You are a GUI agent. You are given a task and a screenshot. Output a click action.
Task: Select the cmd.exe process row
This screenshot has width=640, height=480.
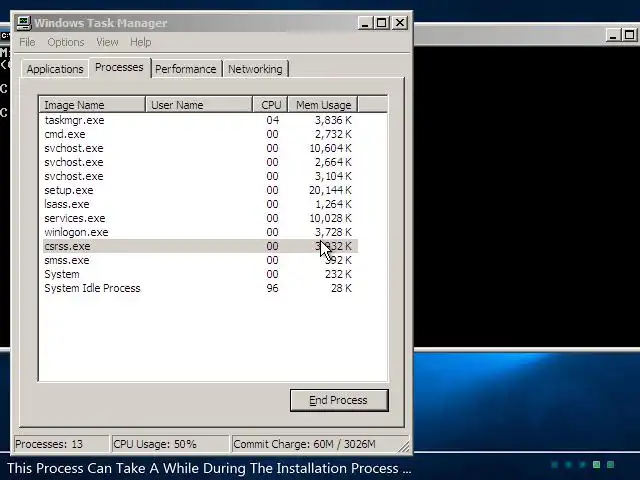[x=200, y=134]
